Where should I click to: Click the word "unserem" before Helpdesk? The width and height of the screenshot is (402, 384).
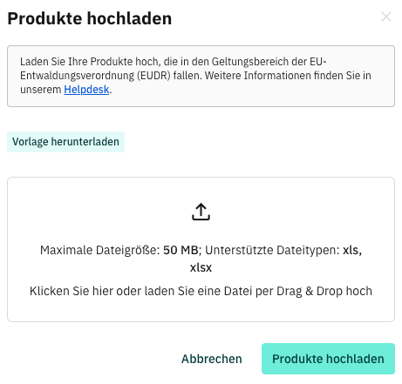coord(41,90)
